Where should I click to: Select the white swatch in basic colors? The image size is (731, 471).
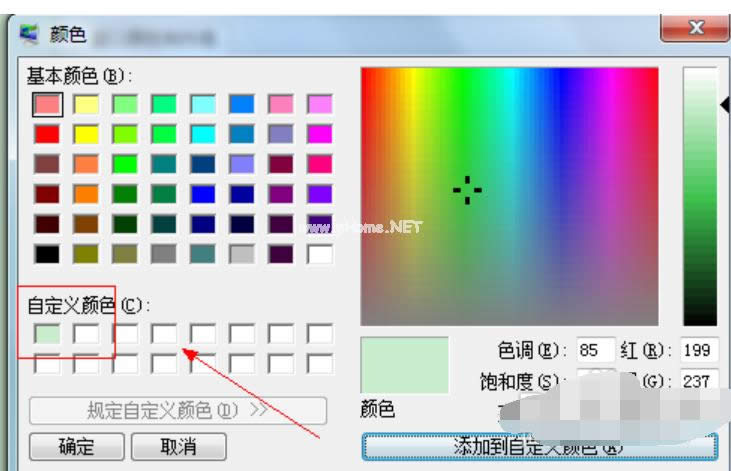320,254
